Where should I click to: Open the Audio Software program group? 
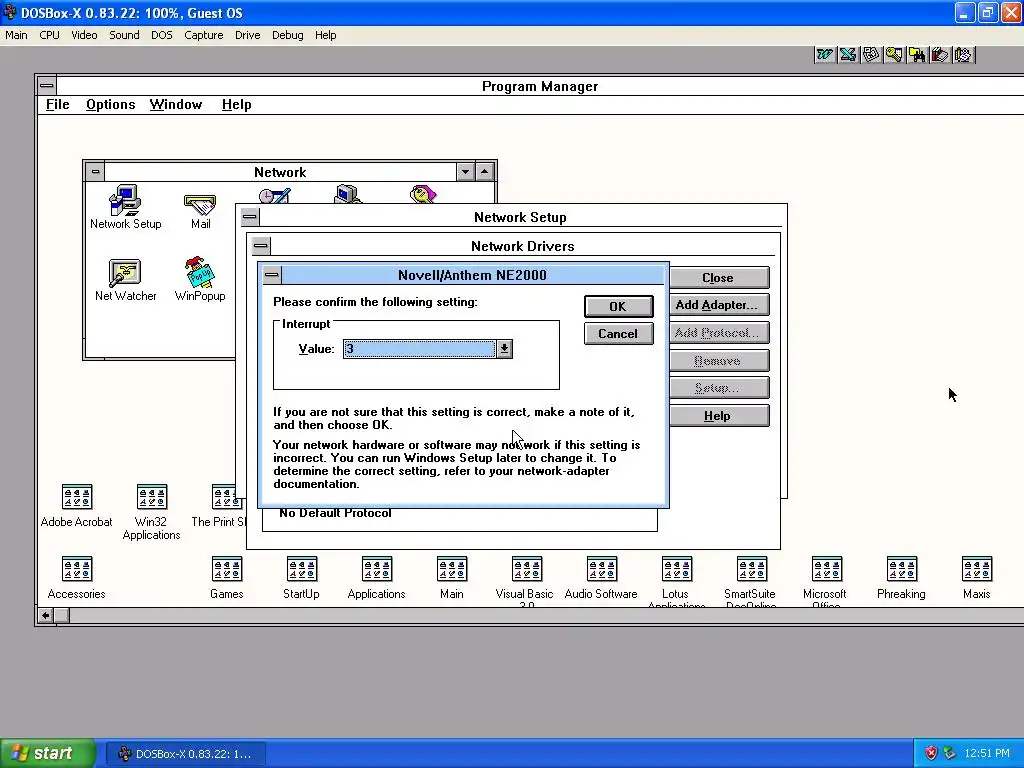point(601,578)
